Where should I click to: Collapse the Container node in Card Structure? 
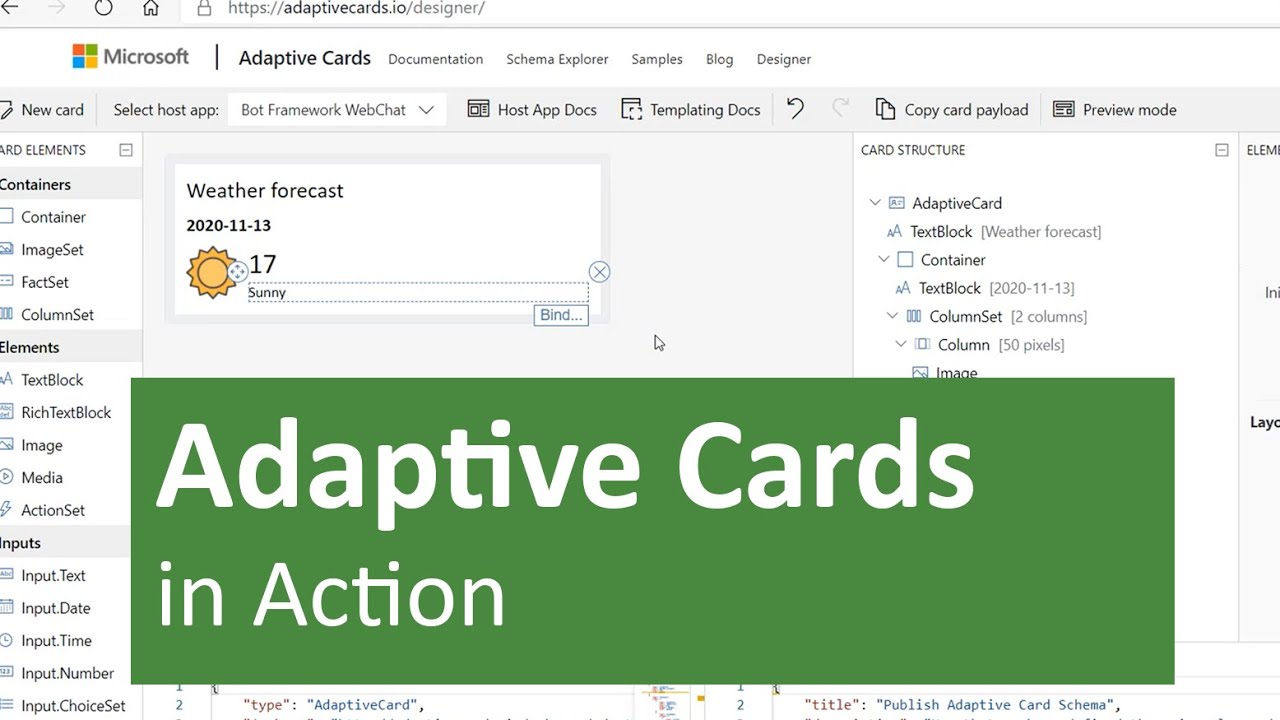point(884,259)
